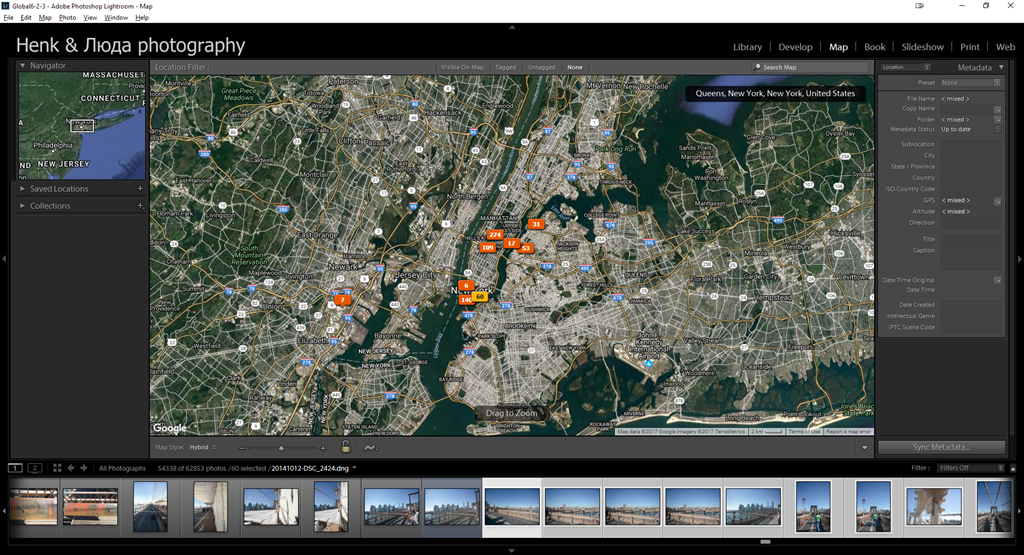Image resolution: width=1024 pixels, height=555 pixels.
Task: Open the Filters Off dropdown
Action: pyautogui.click(x=970, y=468)
